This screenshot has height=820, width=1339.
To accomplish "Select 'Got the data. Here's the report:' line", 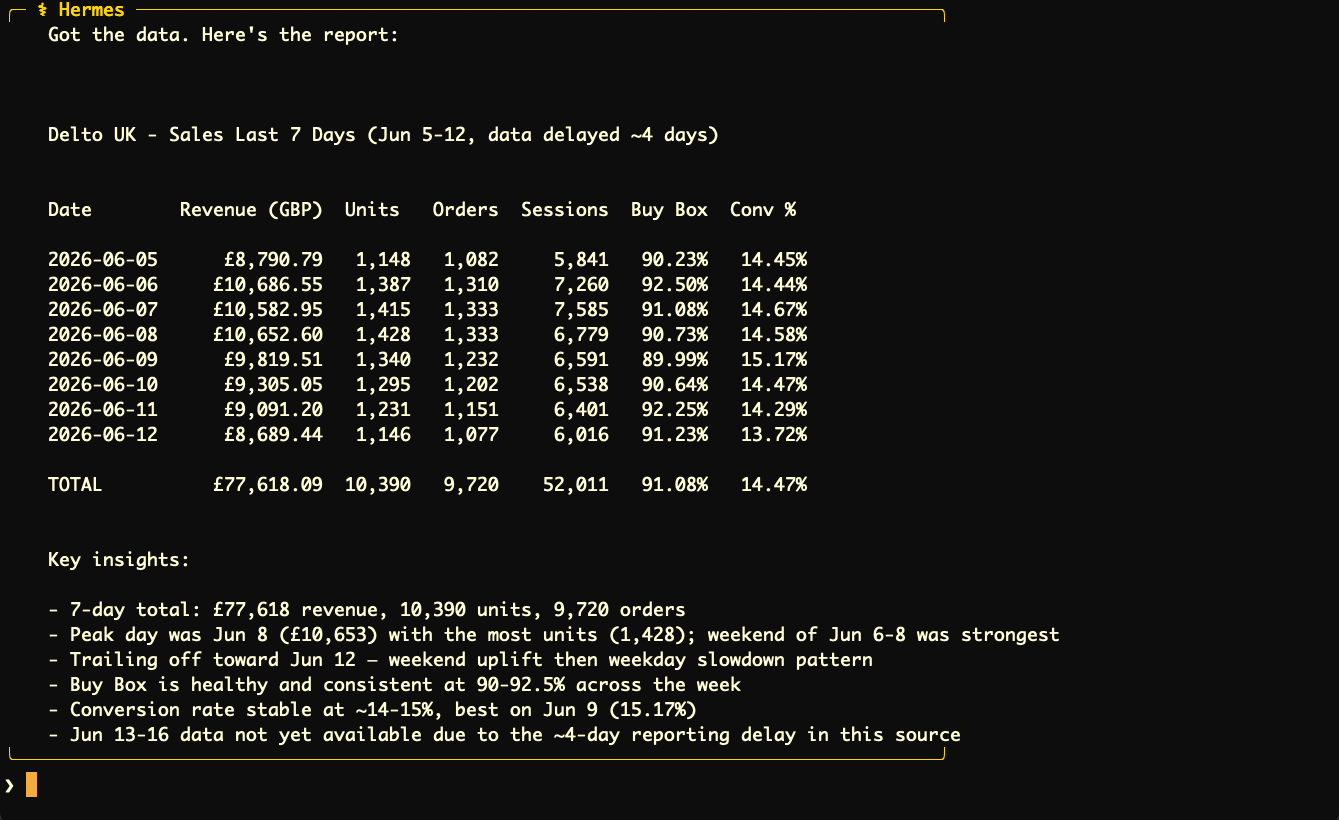I will [224, 35].
